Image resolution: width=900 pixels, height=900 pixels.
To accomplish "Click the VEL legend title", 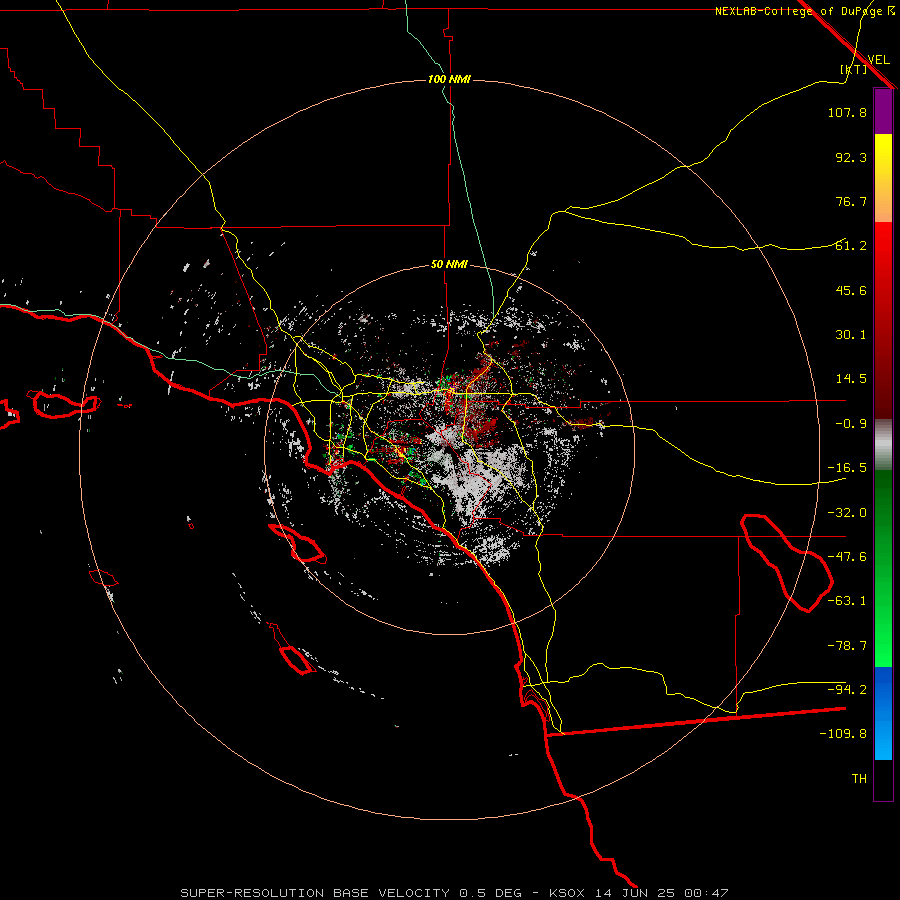I will [878, 60].
